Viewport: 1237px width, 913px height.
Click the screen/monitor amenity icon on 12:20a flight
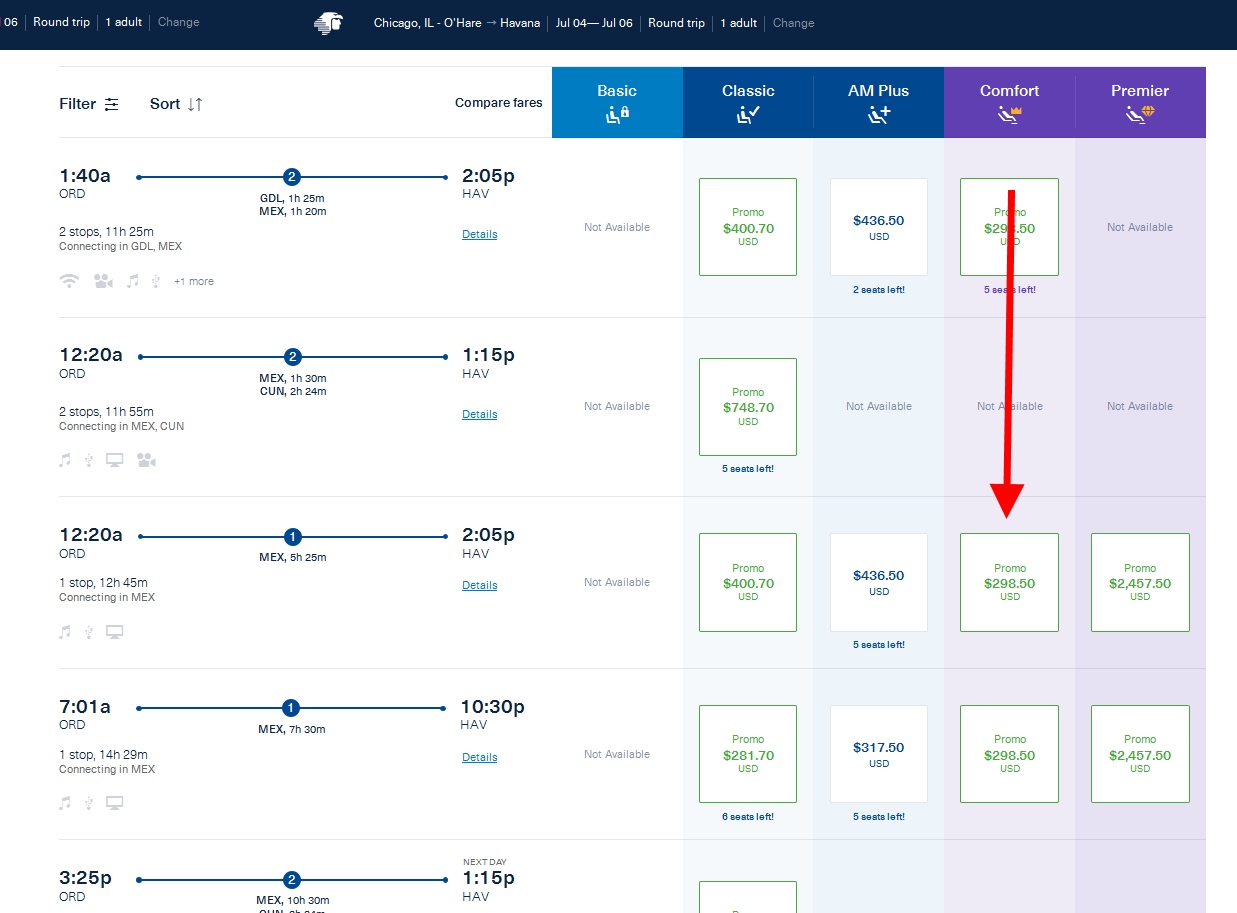coord(115,459)
